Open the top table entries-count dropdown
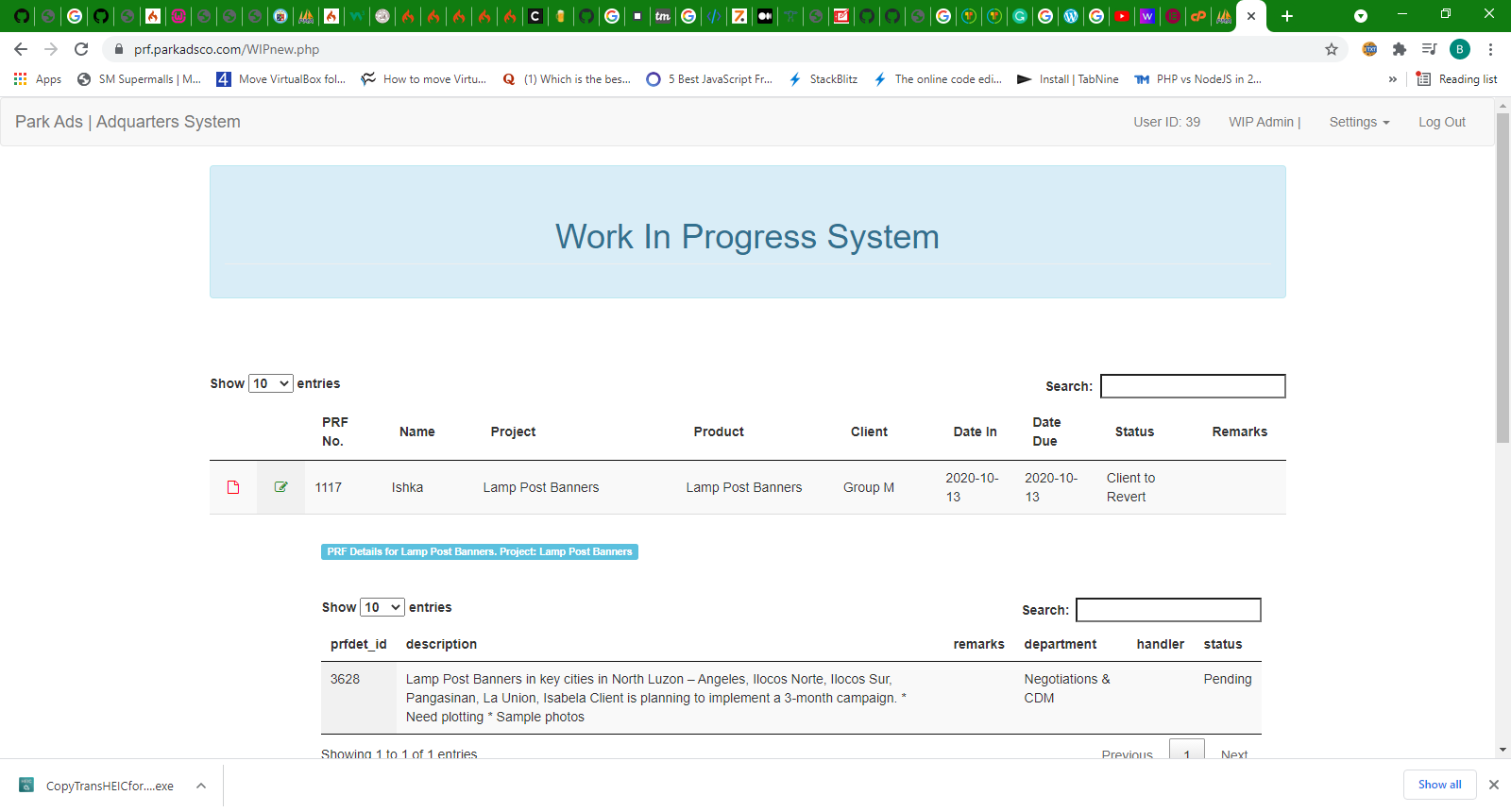Screen dimensions: 1511x812 click(270, 383)
